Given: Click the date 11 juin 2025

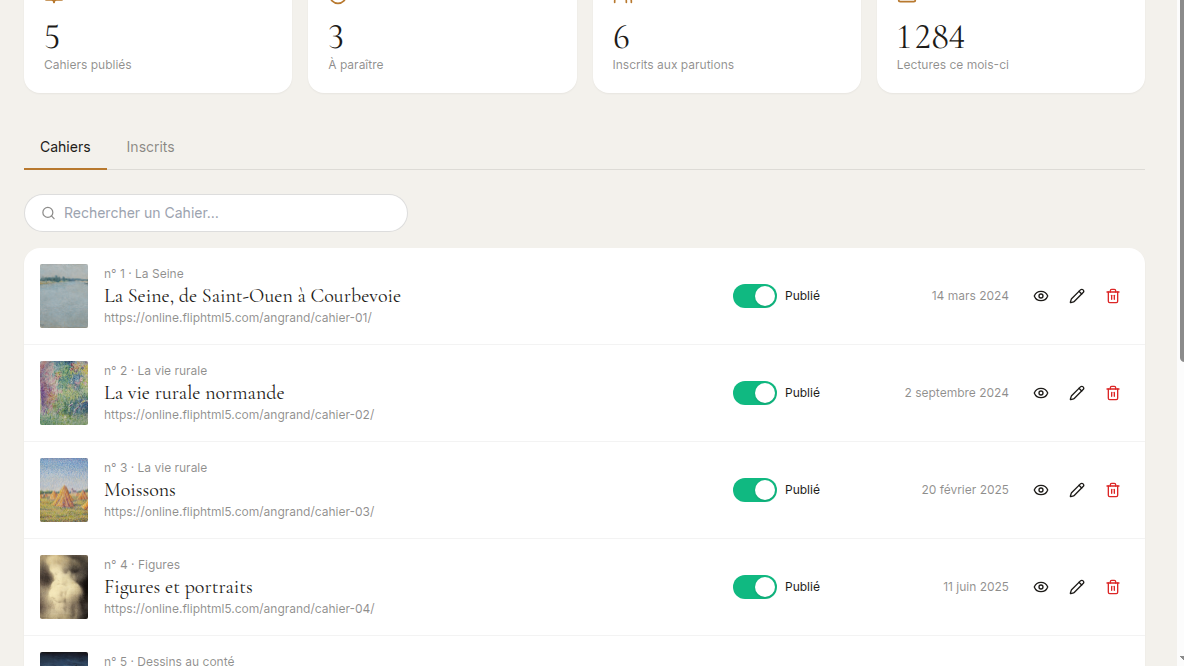Looking at the screenshot, I should (976, 587).
